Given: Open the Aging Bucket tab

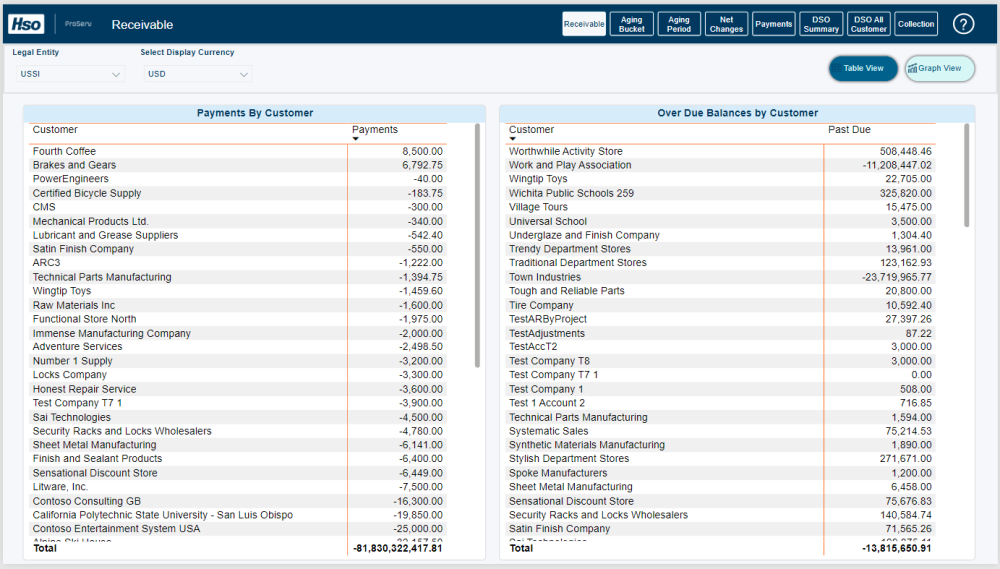Looking at the screenshot, I should coord(632,24).
